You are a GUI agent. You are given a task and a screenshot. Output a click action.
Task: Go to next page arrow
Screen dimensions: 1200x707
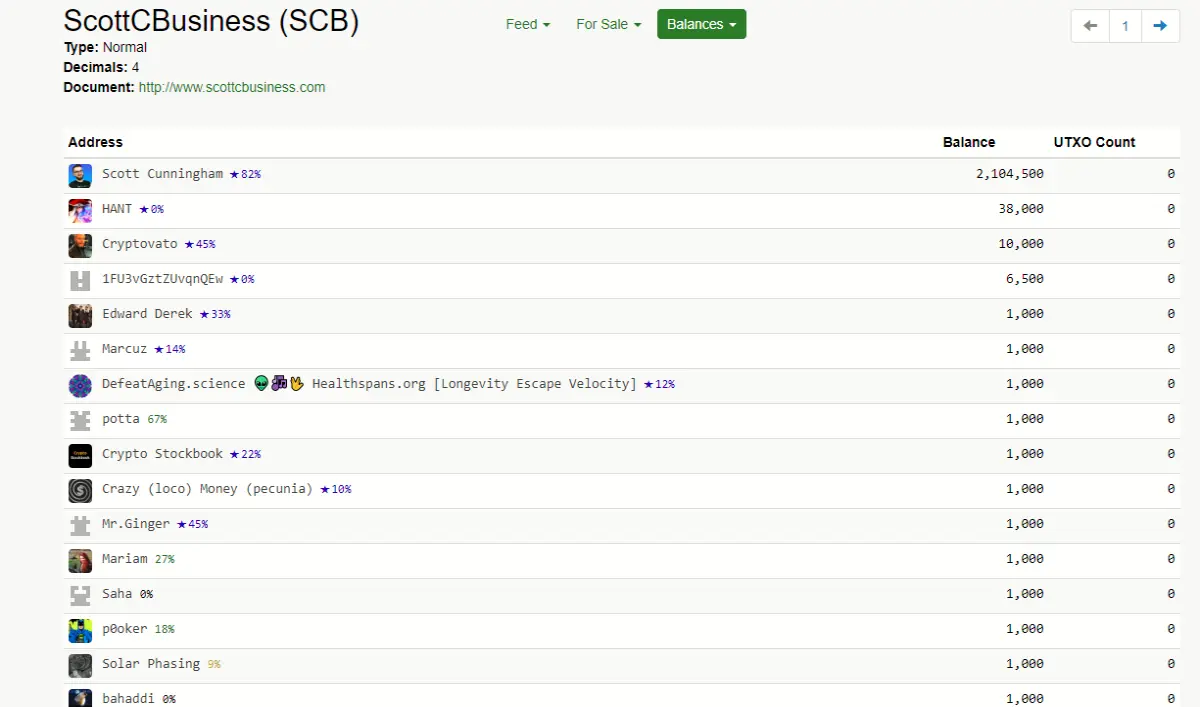click(1160, 26)
